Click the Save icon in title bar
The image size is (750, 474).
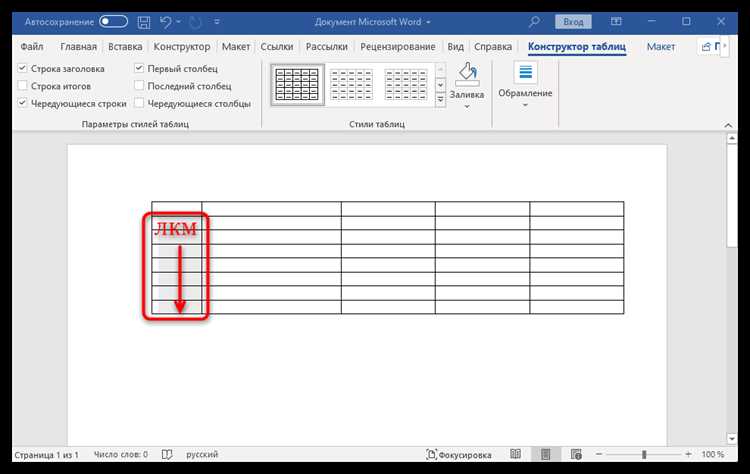point(144,22)
